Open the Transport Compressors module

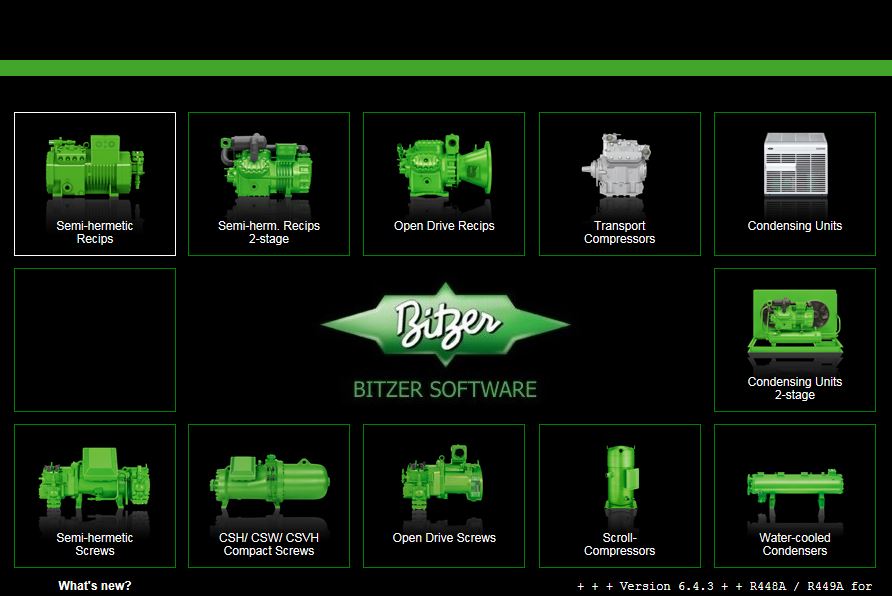[x=619, y=183]
